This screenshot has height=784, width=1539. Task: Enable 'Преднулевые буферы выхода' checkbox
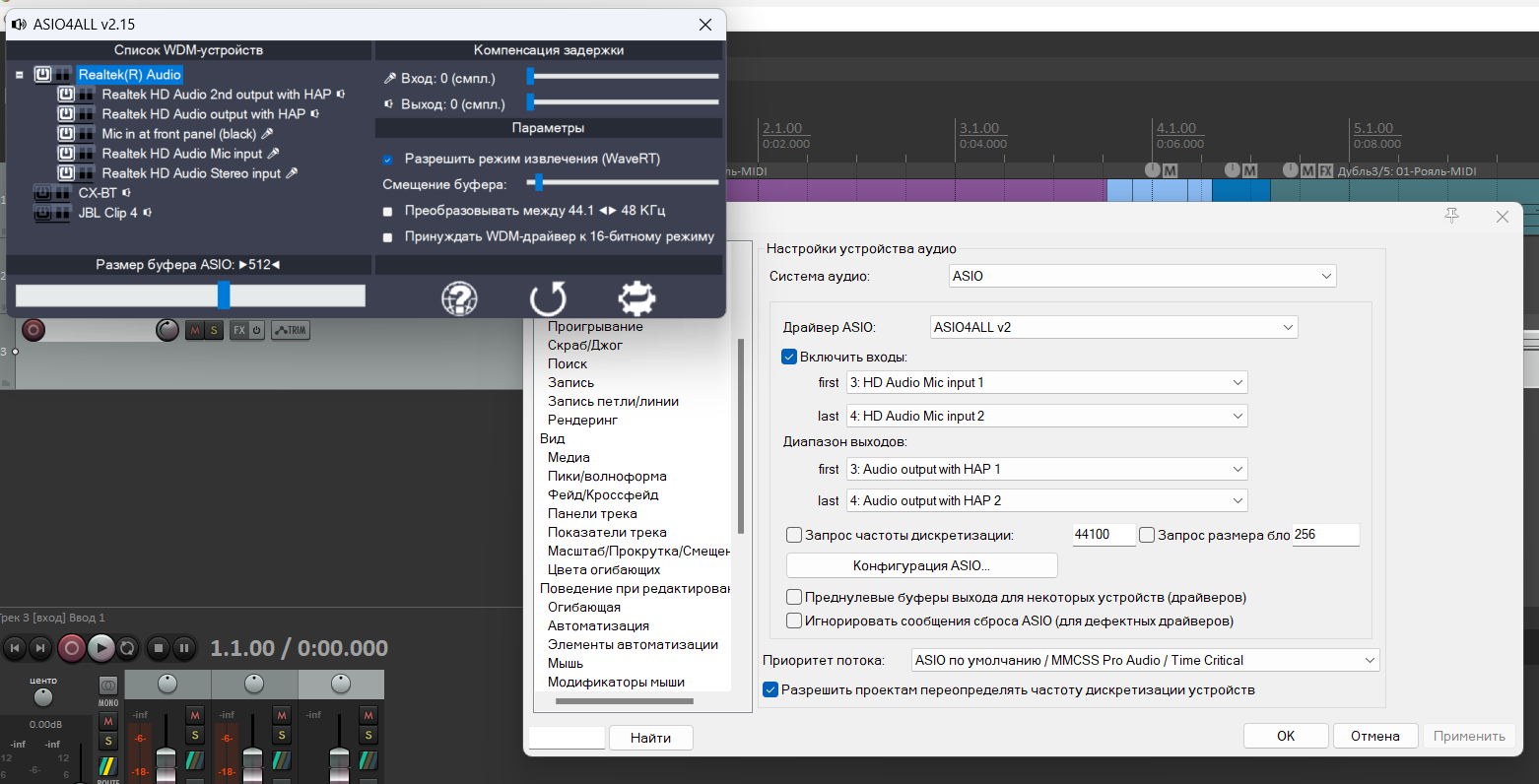[794, 597]
